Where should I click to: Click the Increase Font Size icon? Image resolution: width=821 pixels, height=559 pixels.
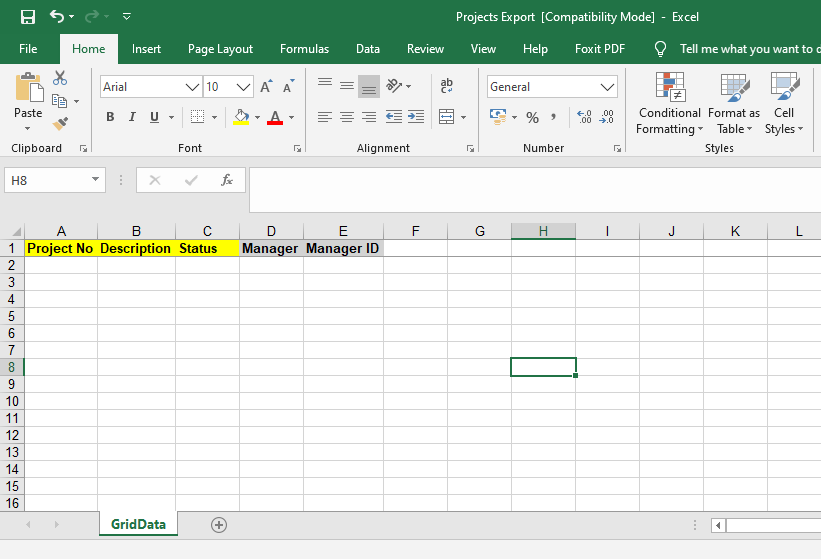click(x=266, y=87)
